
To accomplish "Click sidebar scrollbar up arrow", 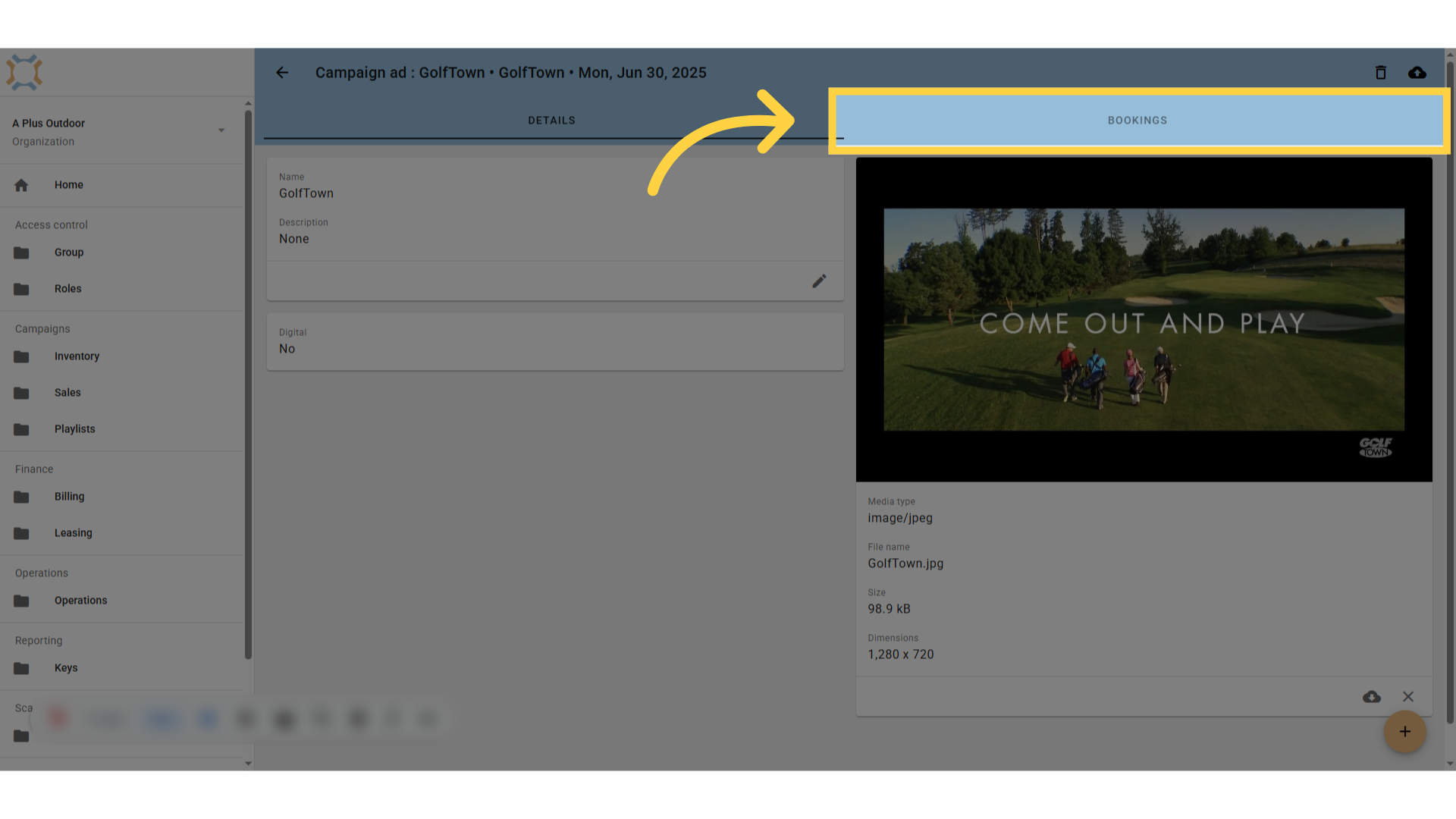I will tap(248, 103).
